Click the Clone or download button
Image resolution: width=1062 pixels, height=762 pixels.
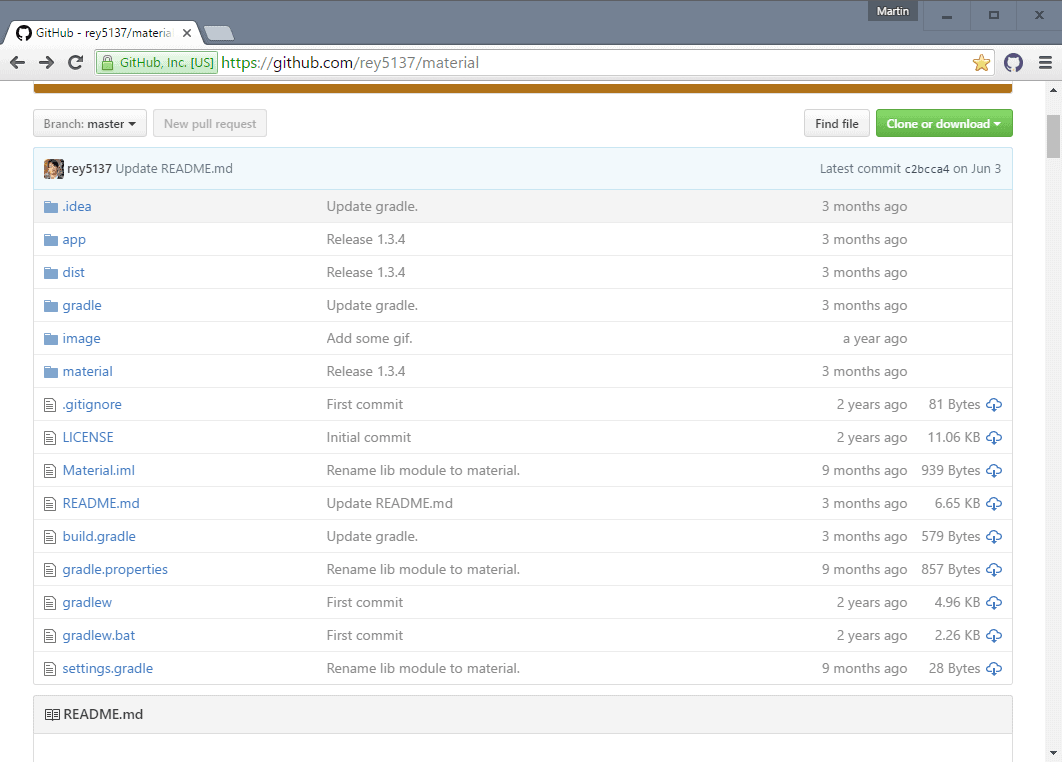point(936,123)
